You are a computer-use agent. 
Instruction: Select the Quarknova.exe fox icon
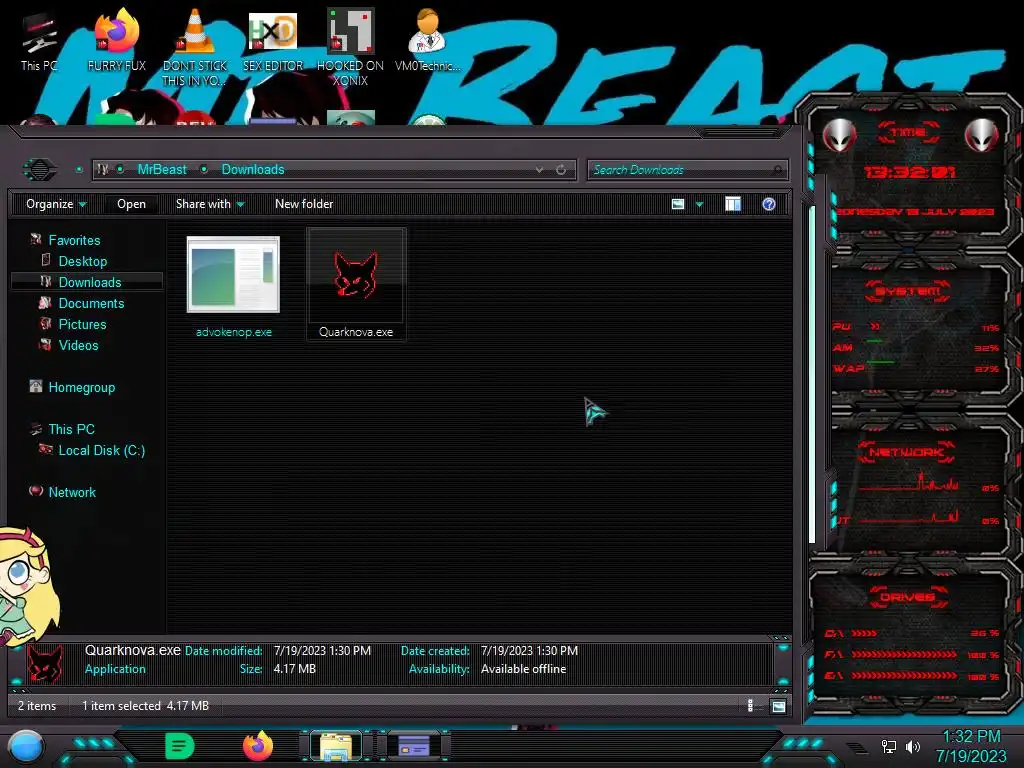(355, 275)
